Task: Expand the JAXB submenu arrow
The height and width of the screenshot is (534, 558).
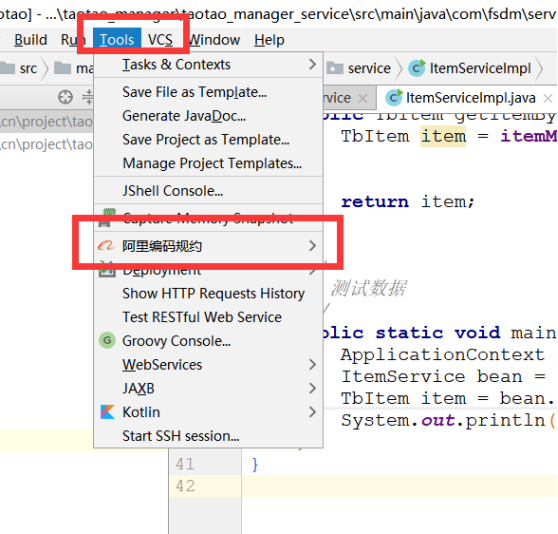Action: coord(312,388)
